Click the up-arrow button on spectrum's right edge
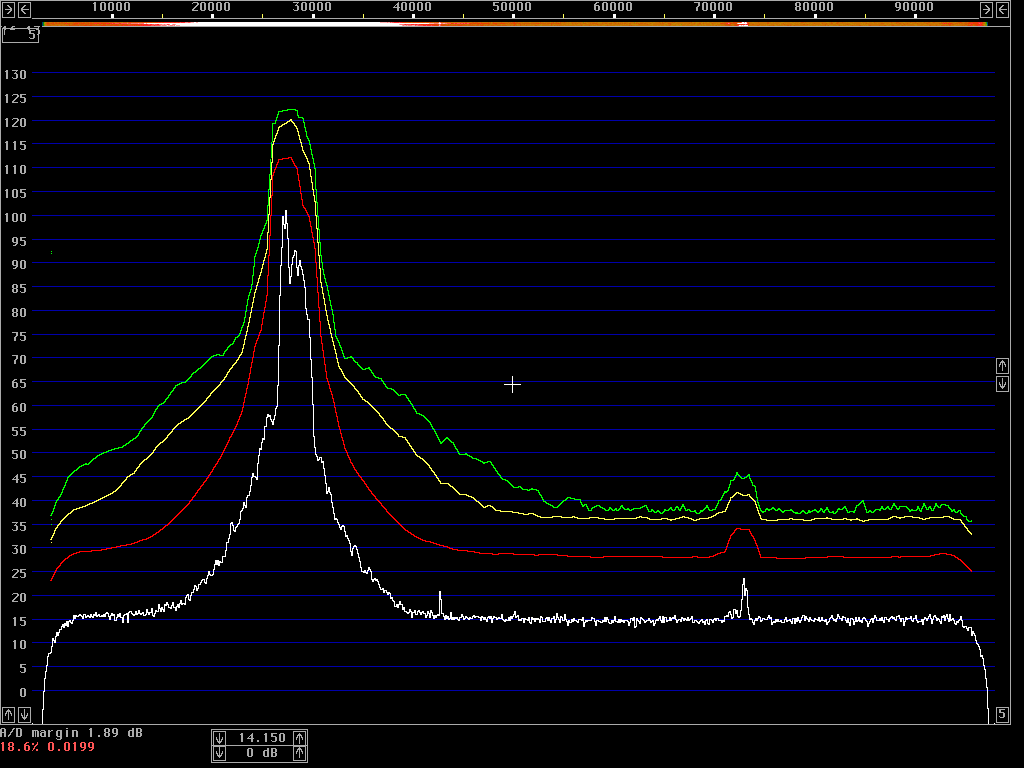 coord(1002,366)
